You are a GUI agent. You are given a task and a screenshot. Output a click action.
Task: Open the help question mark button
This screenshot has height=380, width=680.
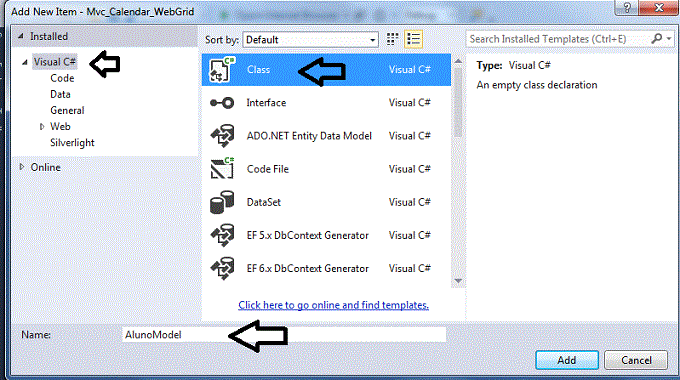point(626,7)
